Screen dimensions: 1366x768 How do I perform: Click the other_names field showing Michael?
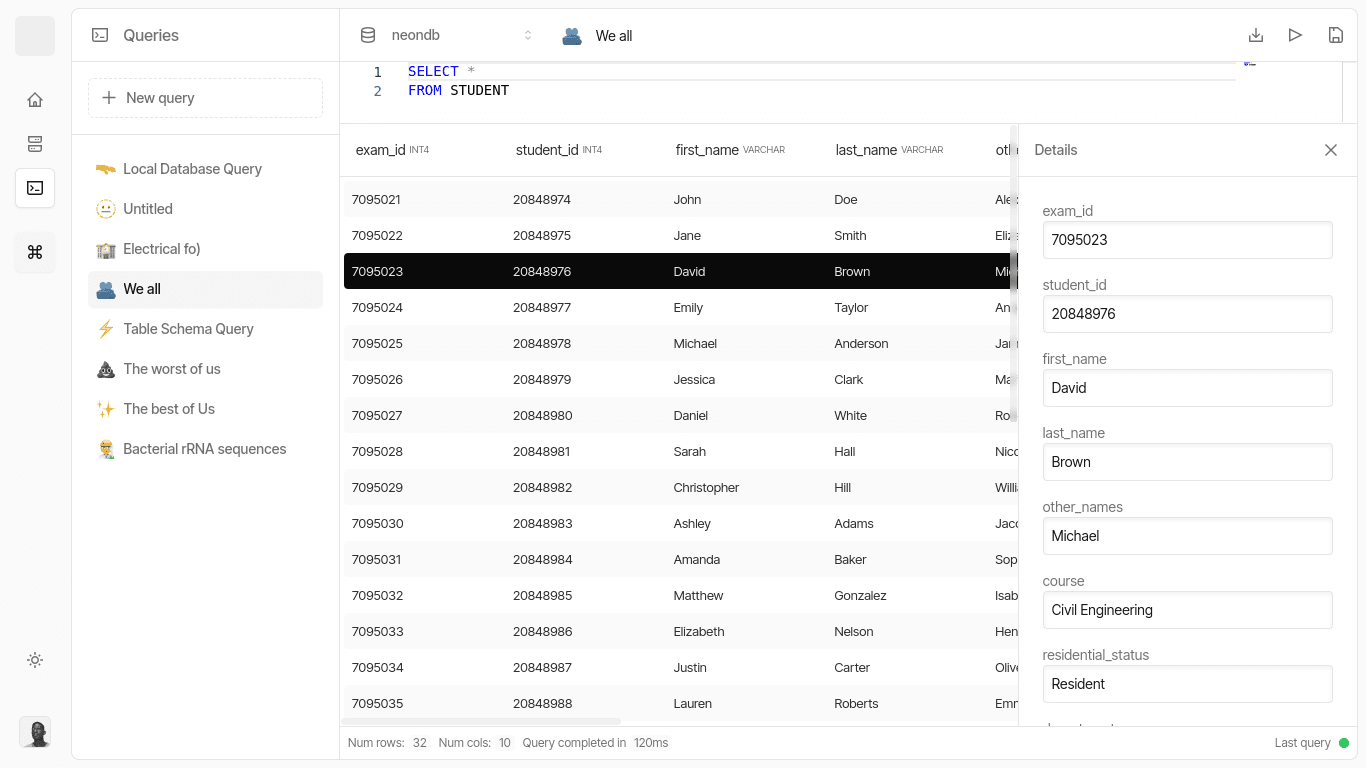coord(1187,536)
